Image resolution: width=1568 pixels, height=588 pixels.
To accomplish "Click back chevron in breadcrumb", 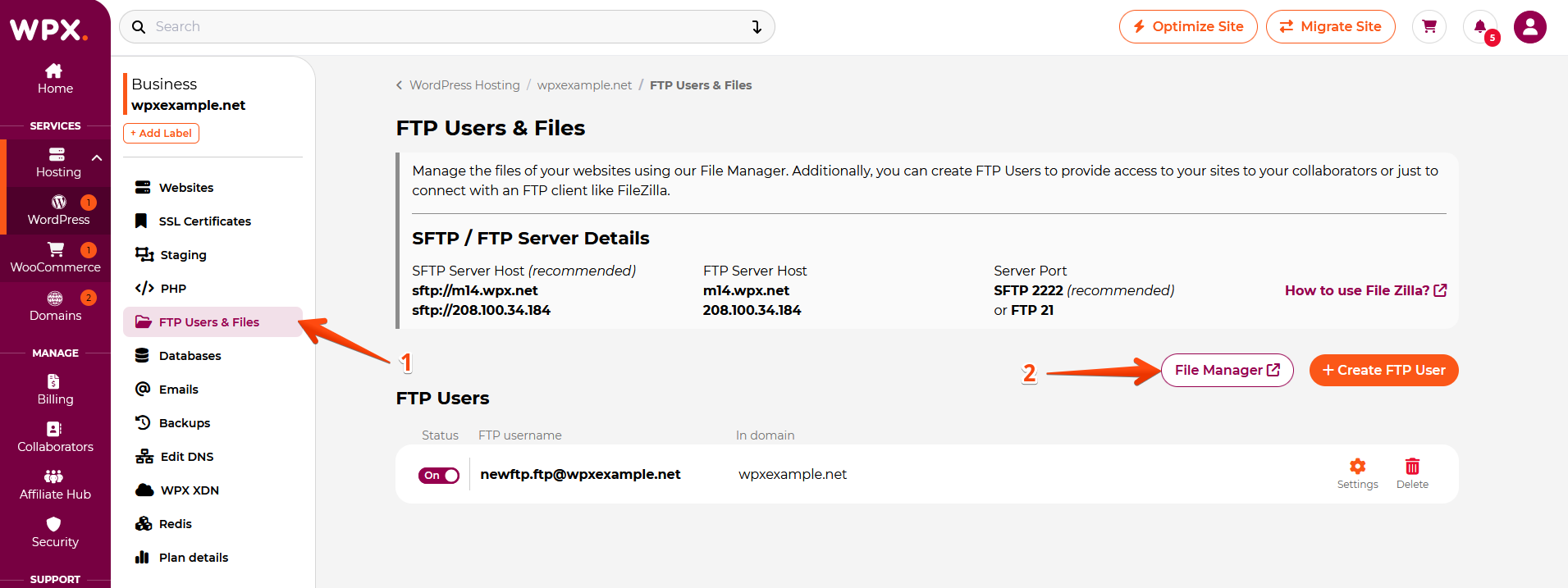I will [x=399, y=85].
